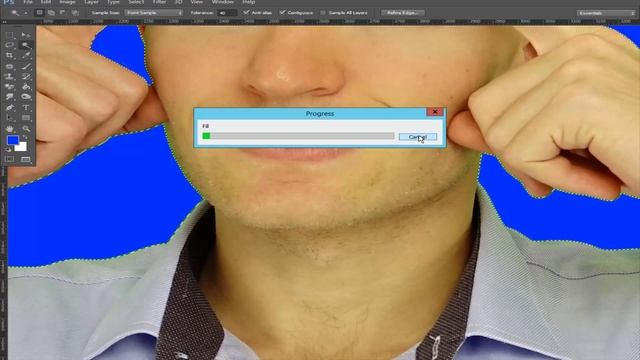Open the Window menu
The width and height of the screenshot is (640, 360).
click(222, 2)
